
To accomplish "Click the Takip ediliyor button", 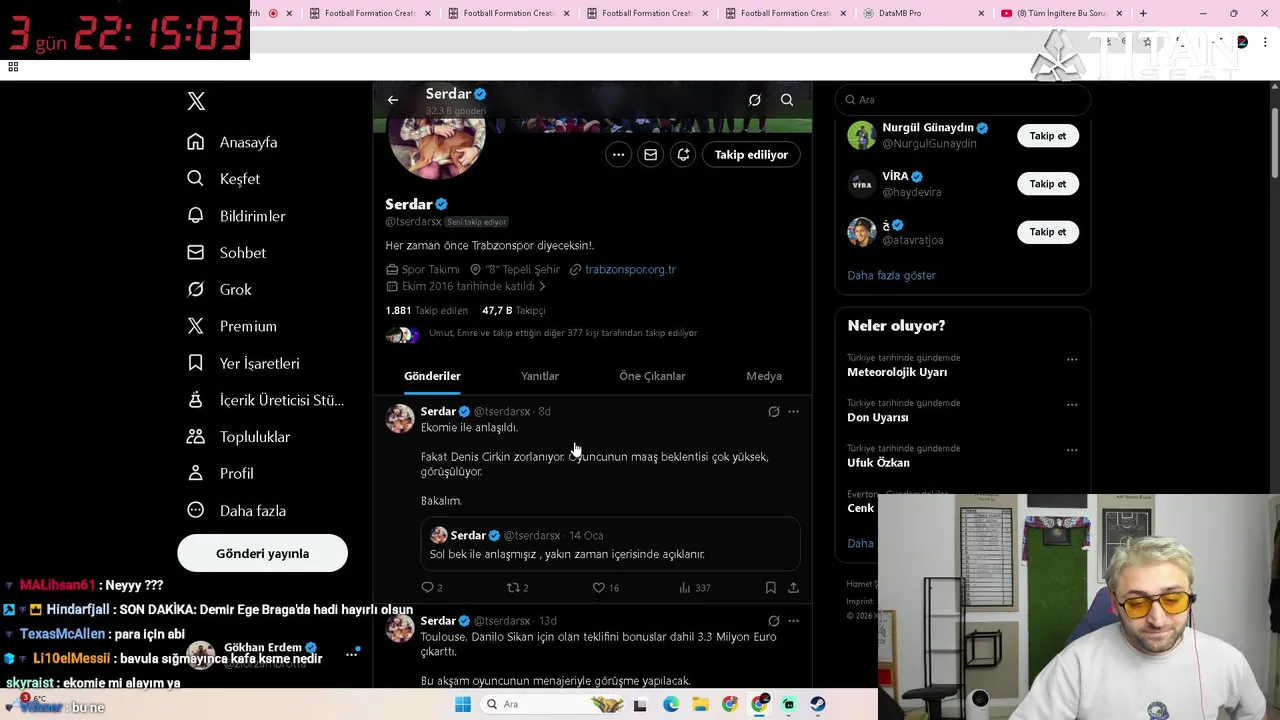I will [x=751, y=155].
